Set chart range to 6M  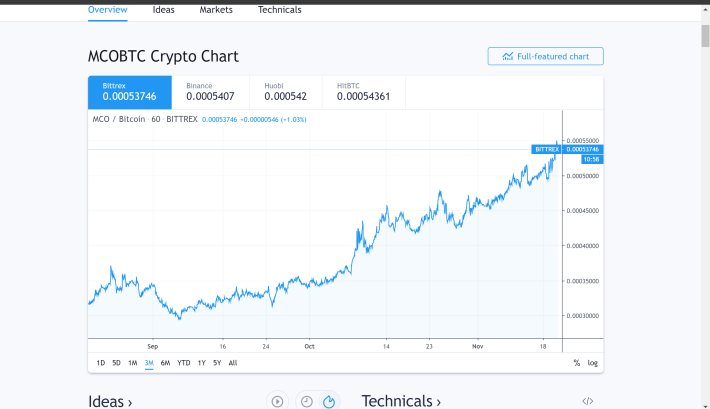[x=165, y=363]
